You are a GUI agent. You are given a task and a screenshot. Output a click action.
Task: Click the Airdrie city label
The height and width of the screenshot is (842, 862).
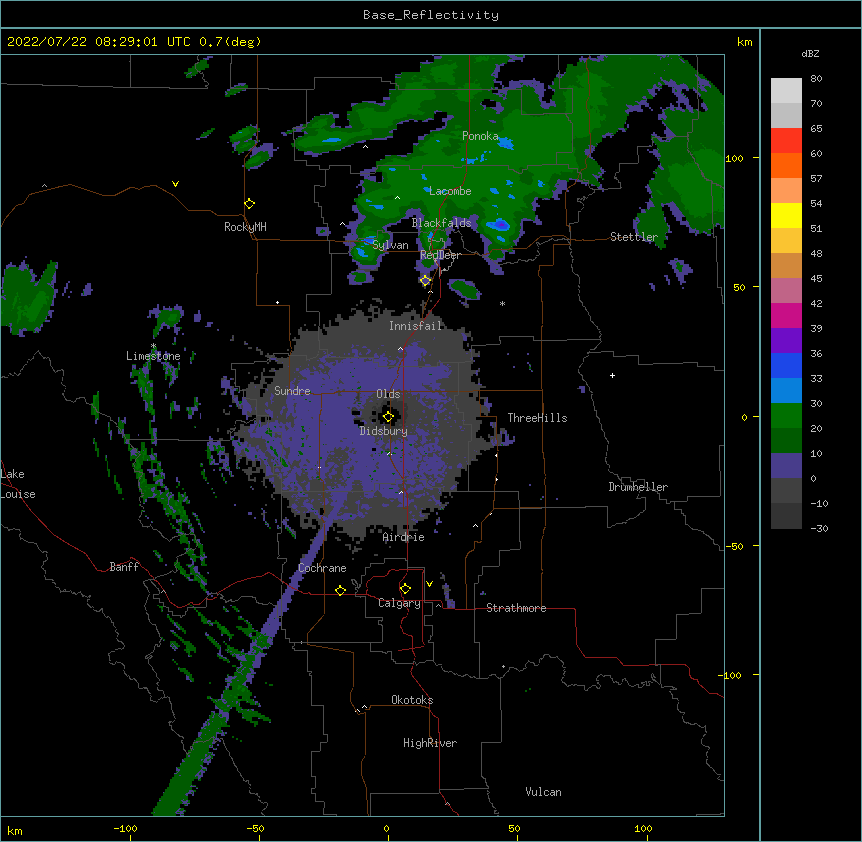404,537
